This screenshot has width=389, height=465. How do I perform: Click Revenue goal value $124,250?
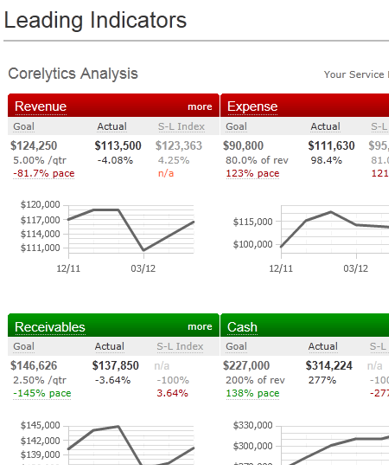(34, 146)
